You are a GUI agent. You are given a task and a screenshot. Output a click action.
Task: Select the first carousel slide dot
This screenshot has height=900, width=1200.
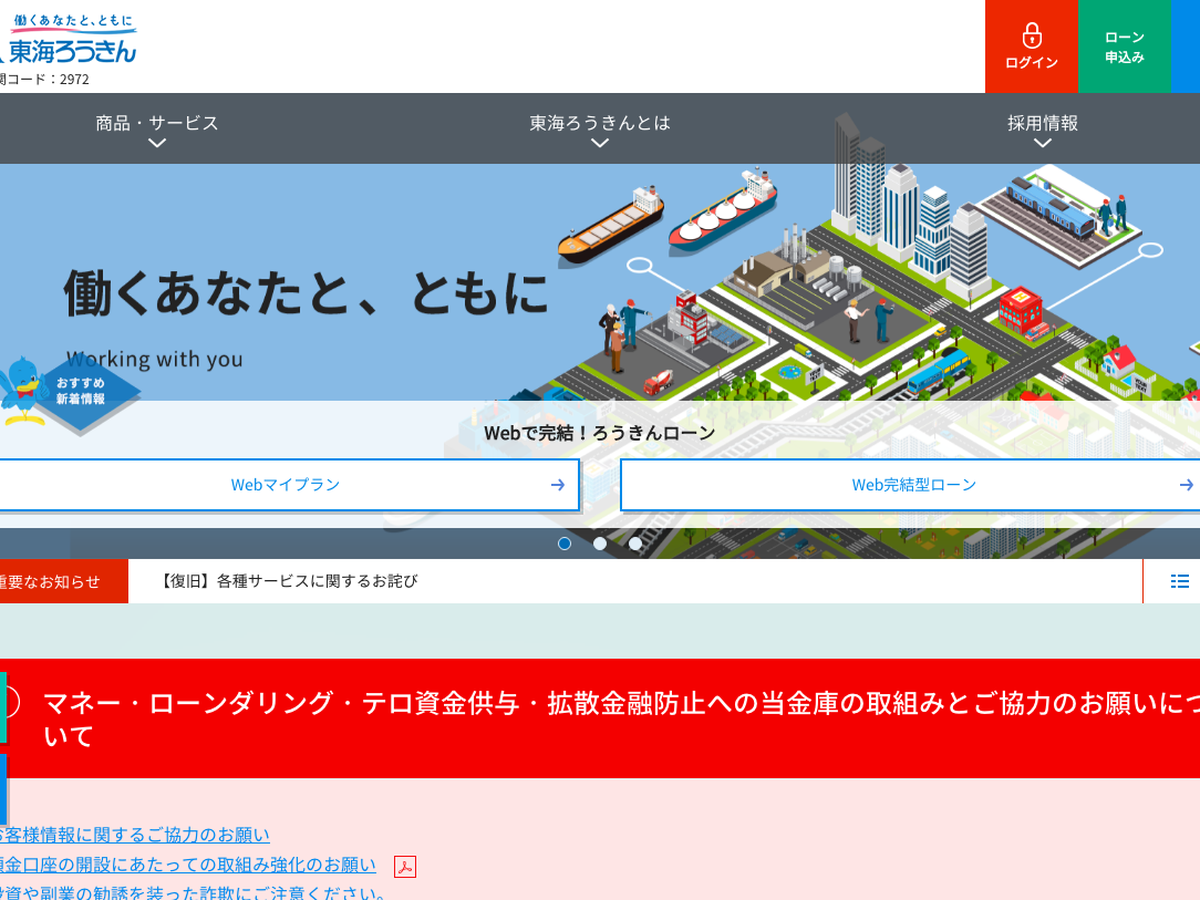pyautogui.click(x=565, y=543)
